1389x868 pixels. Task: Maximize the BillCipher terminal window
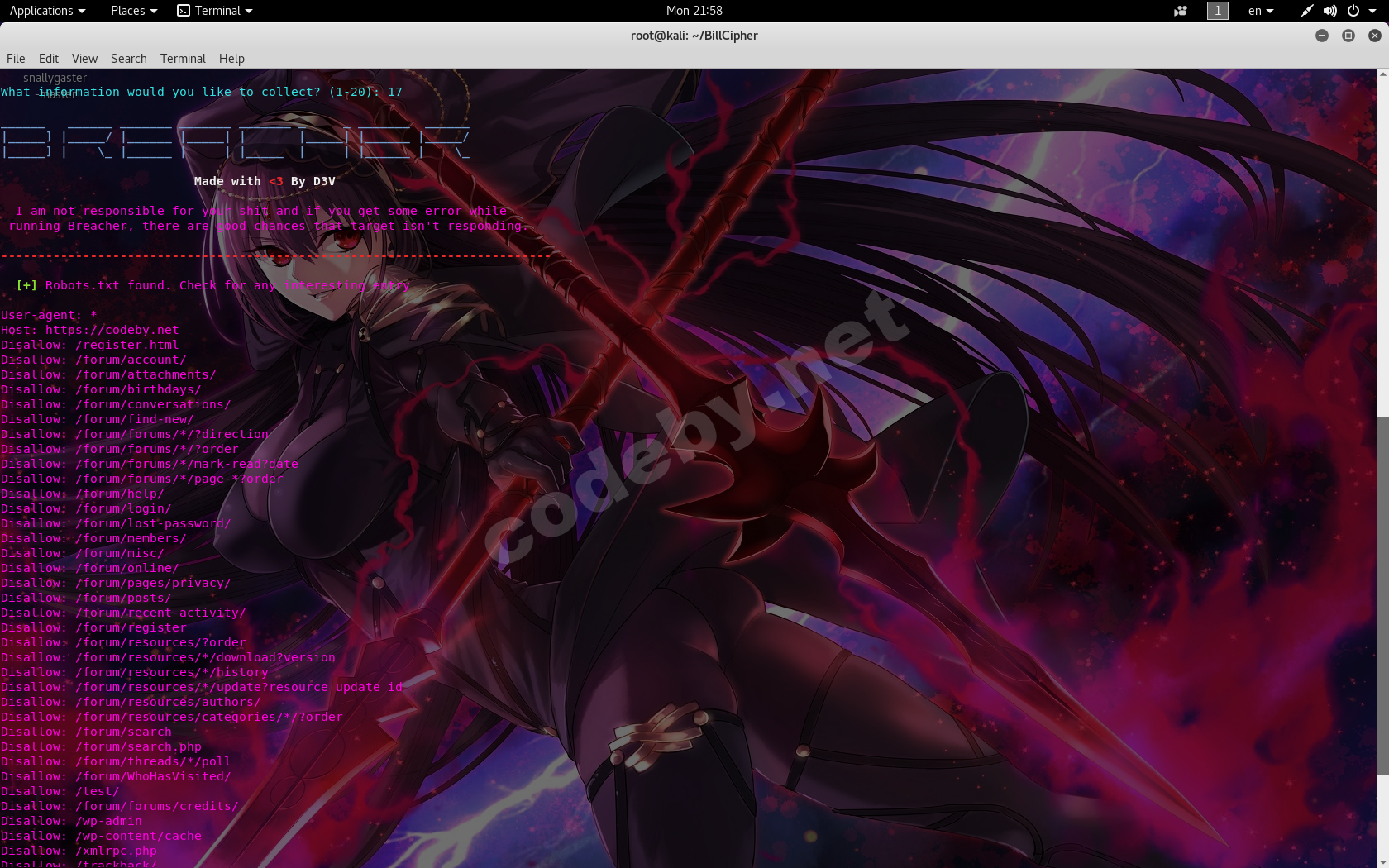[x=1348, y=36]
